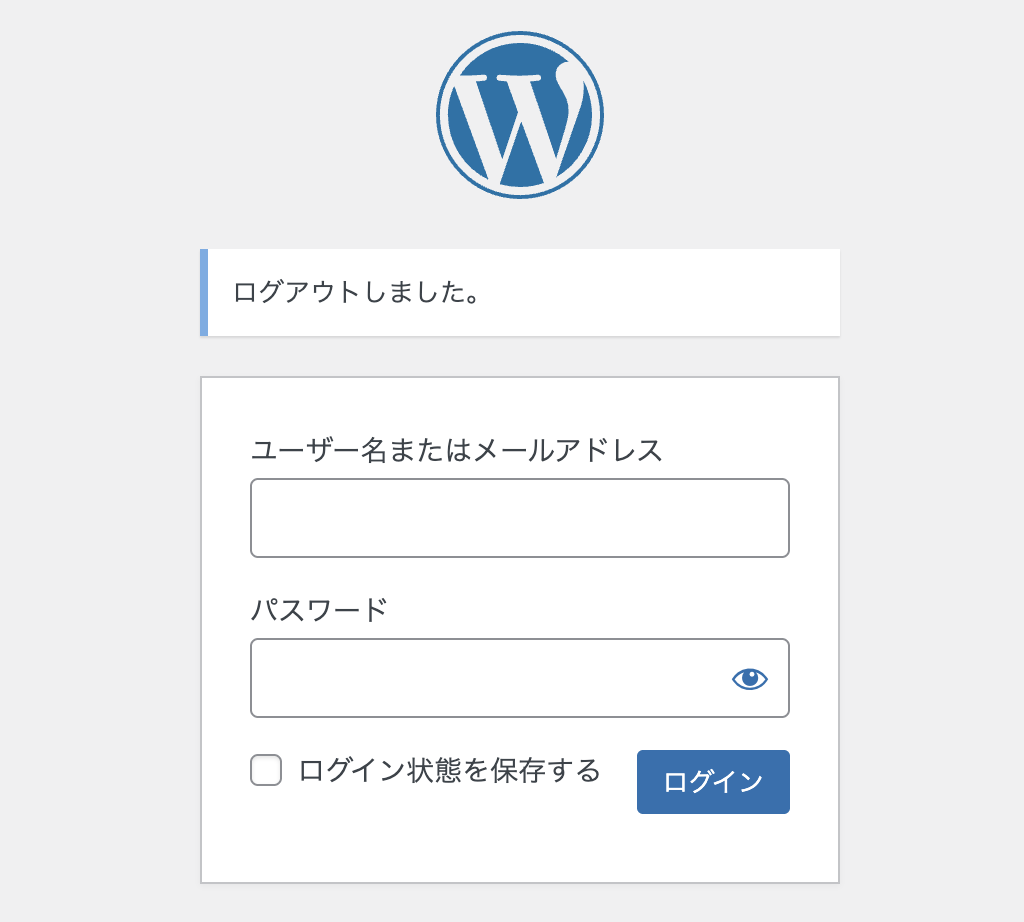Click the パスワード label text
Image resolution: width=1024 pixels, height=922 pixels.
(318, 609)
